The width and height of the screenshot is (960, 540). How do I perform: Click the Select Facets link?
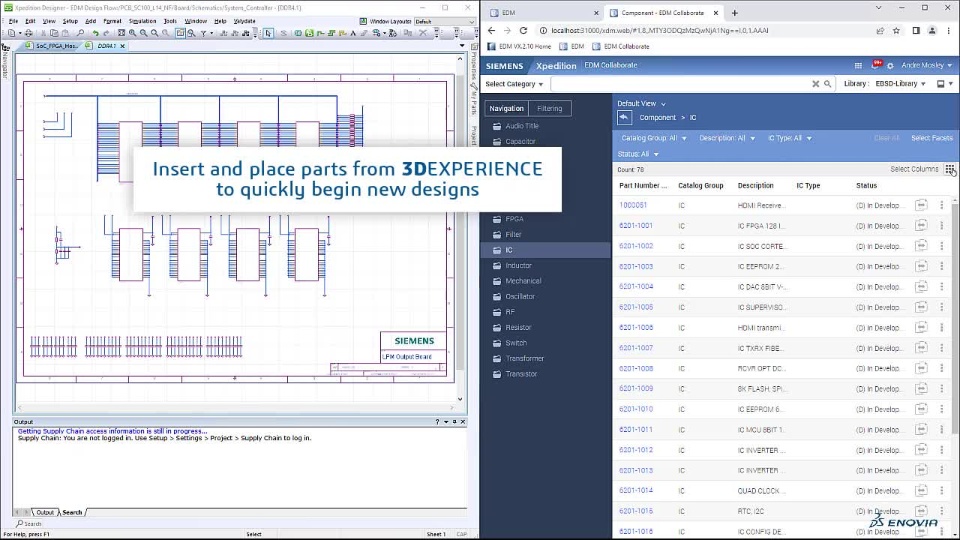pyautogui.click(x=931, y=138)
